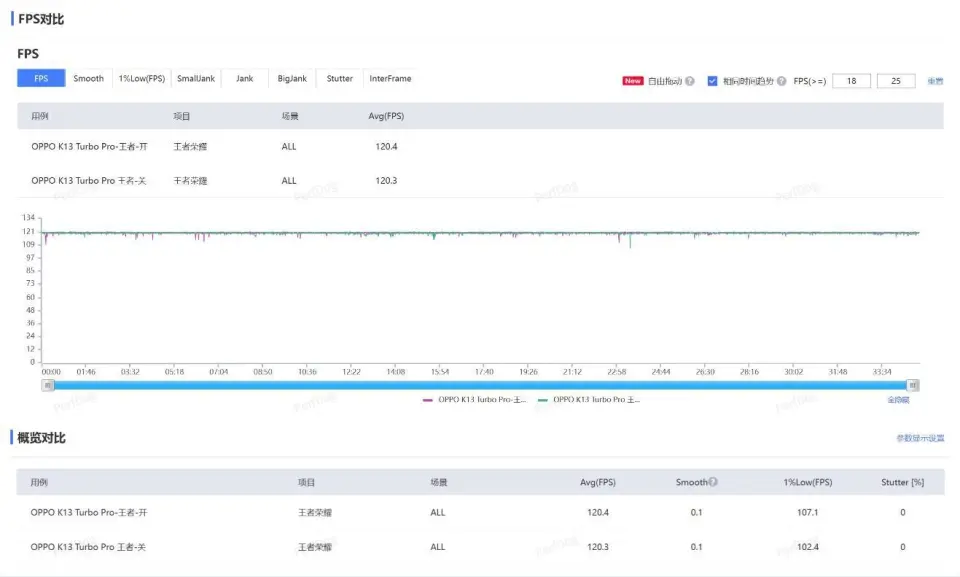Click right handle of time range slider
This screenshot has height=577, width=960.
point(913,385)
